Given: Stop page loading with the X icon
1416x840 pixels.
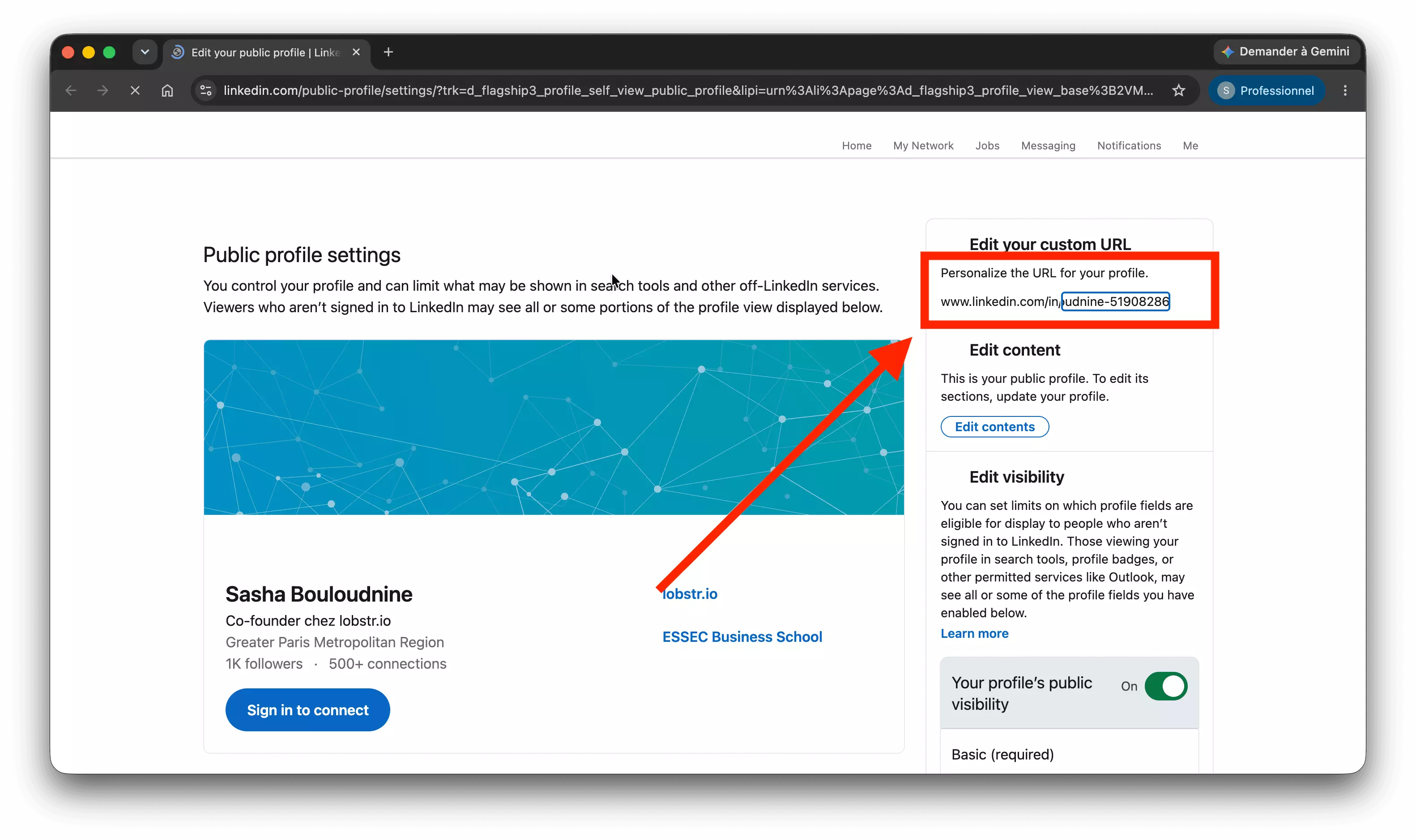Looking at the screenshot, I should click(135, 90).
